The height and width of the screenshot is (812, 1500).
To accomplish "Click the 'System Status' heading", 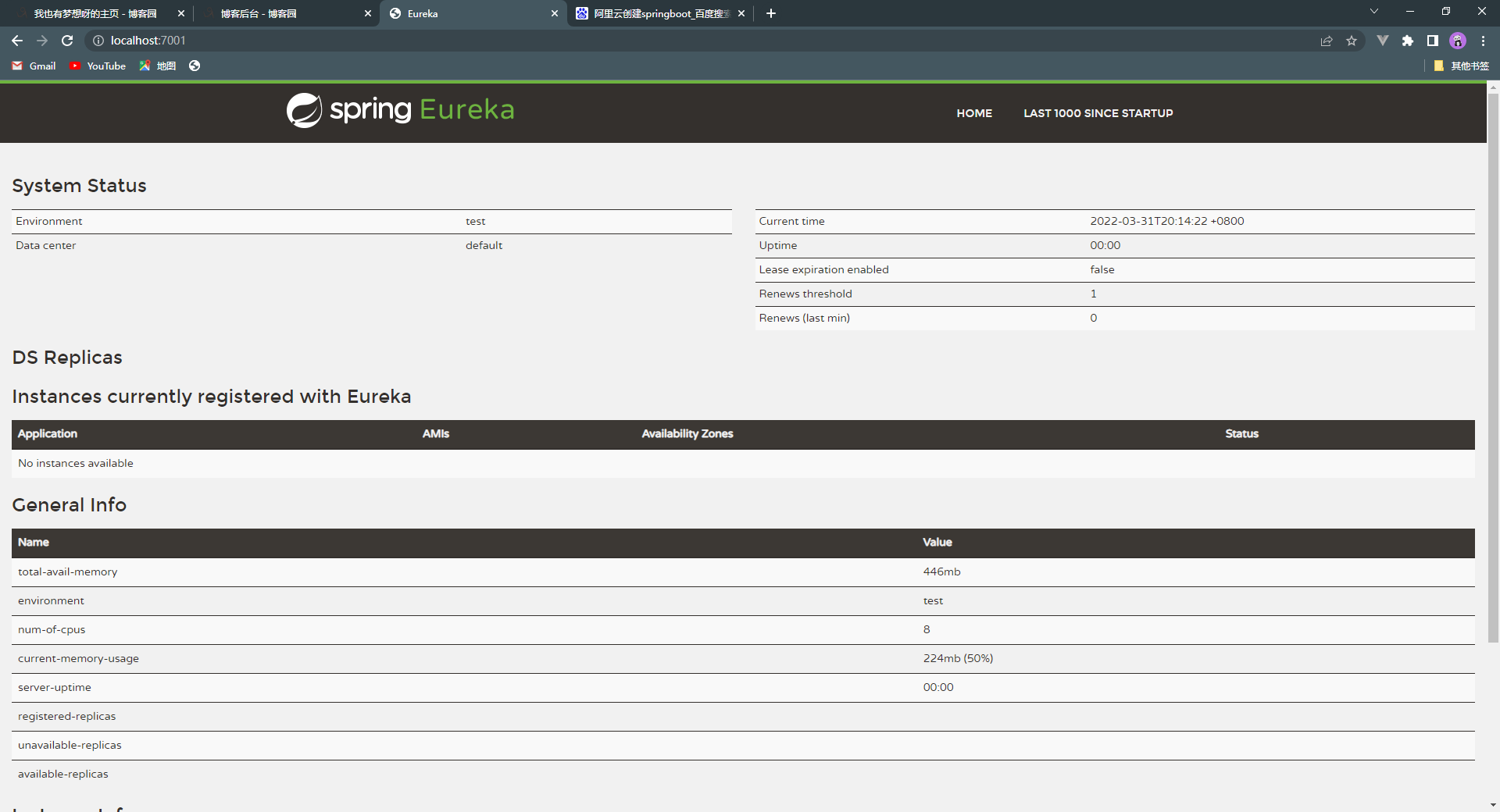I will point(80,186).
